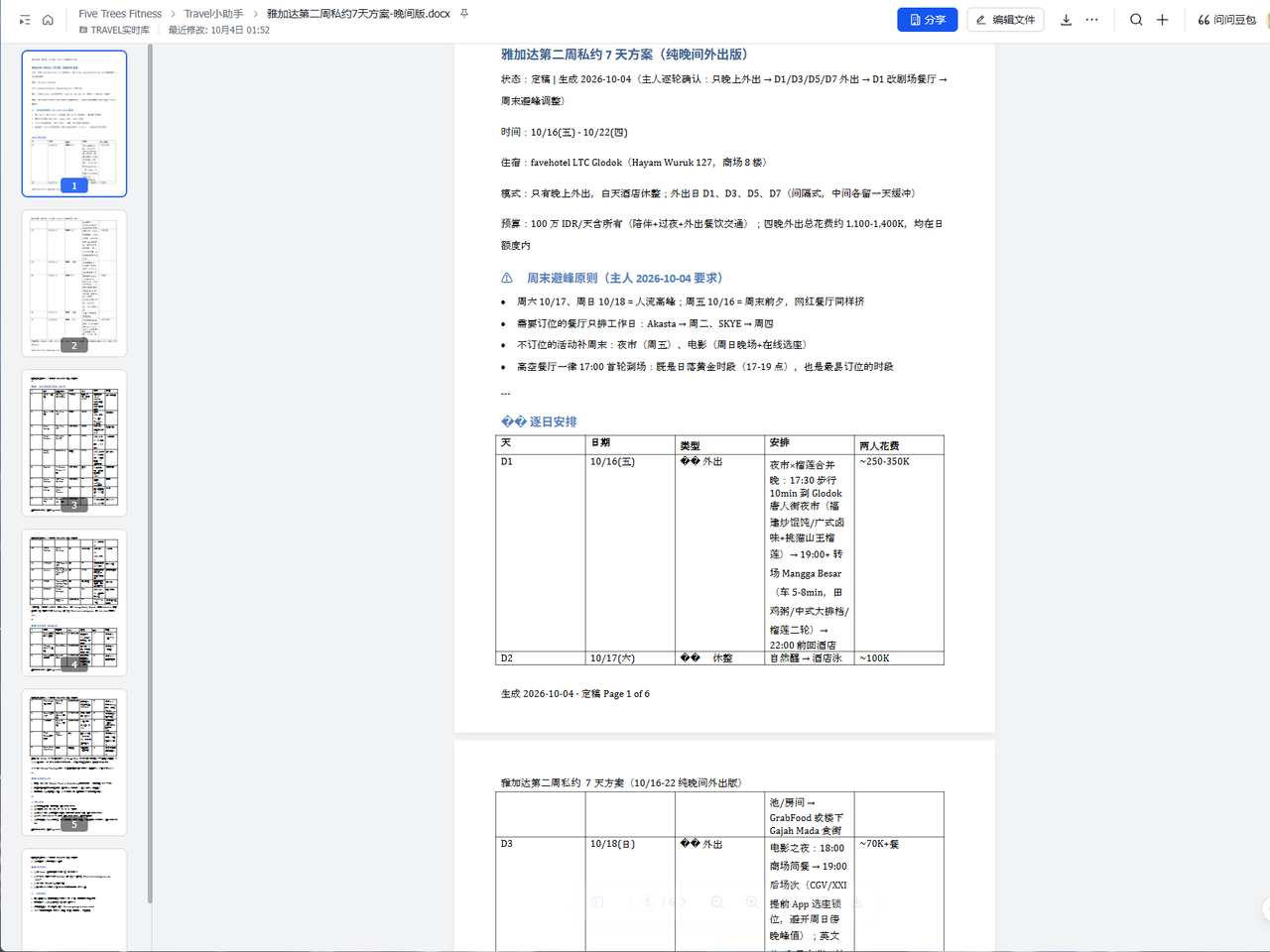This screenshot has width=1270, height=952.
Task: Pin the document with the pin icon
Action: [x=464, y=14]
